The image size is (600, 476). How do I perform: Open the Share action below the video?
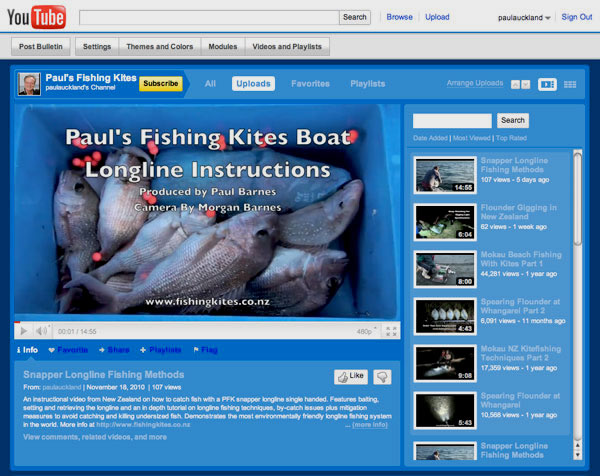coord(114,350)
